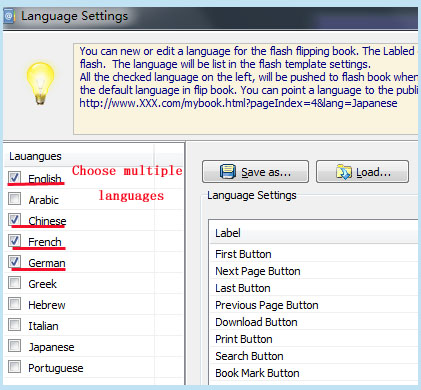Screen dimensions: 421x390
Task: Select the Download Button label row
Action: point(314,322)
